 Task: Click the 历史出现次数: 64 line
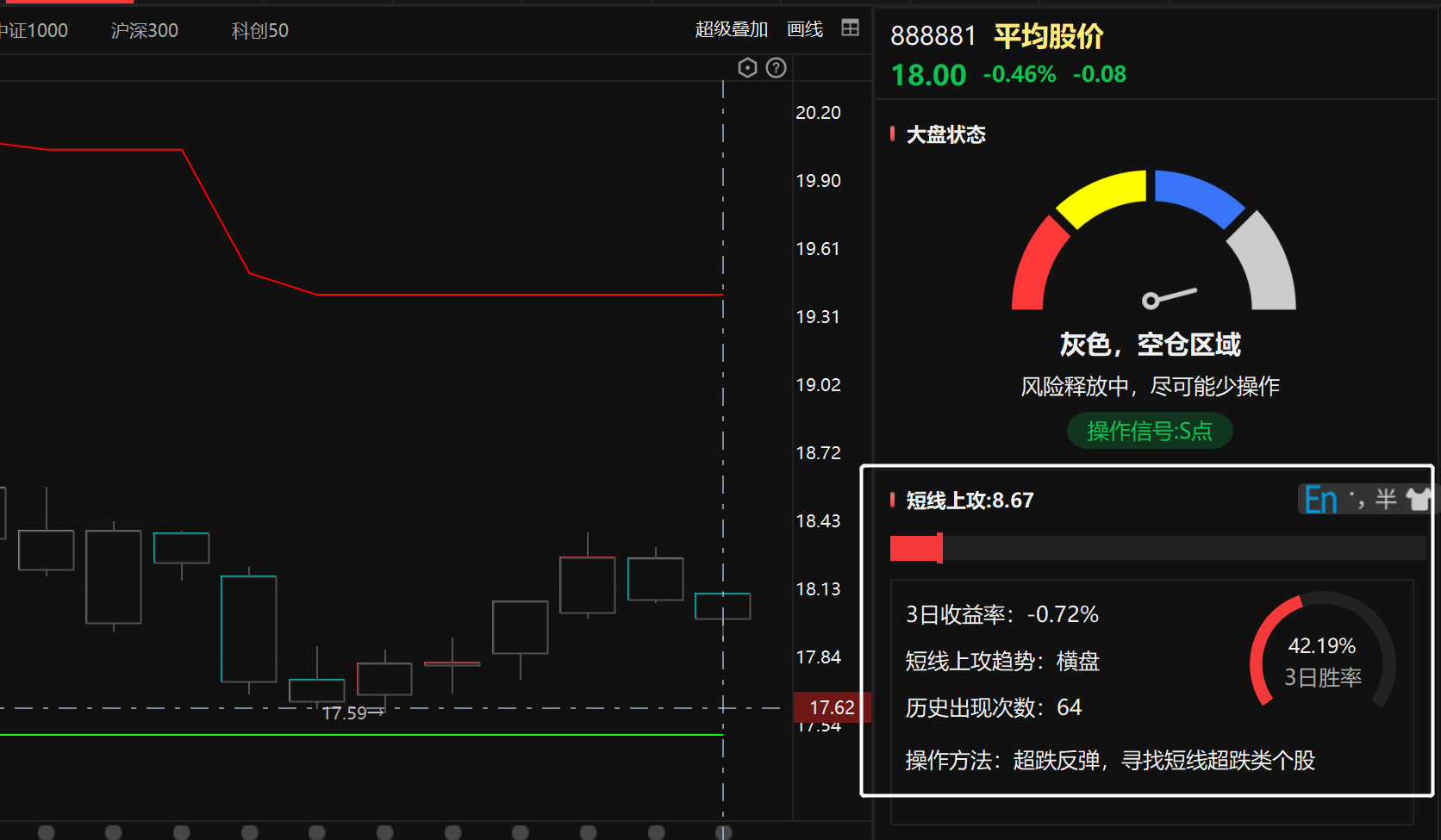tap(994, 707)
